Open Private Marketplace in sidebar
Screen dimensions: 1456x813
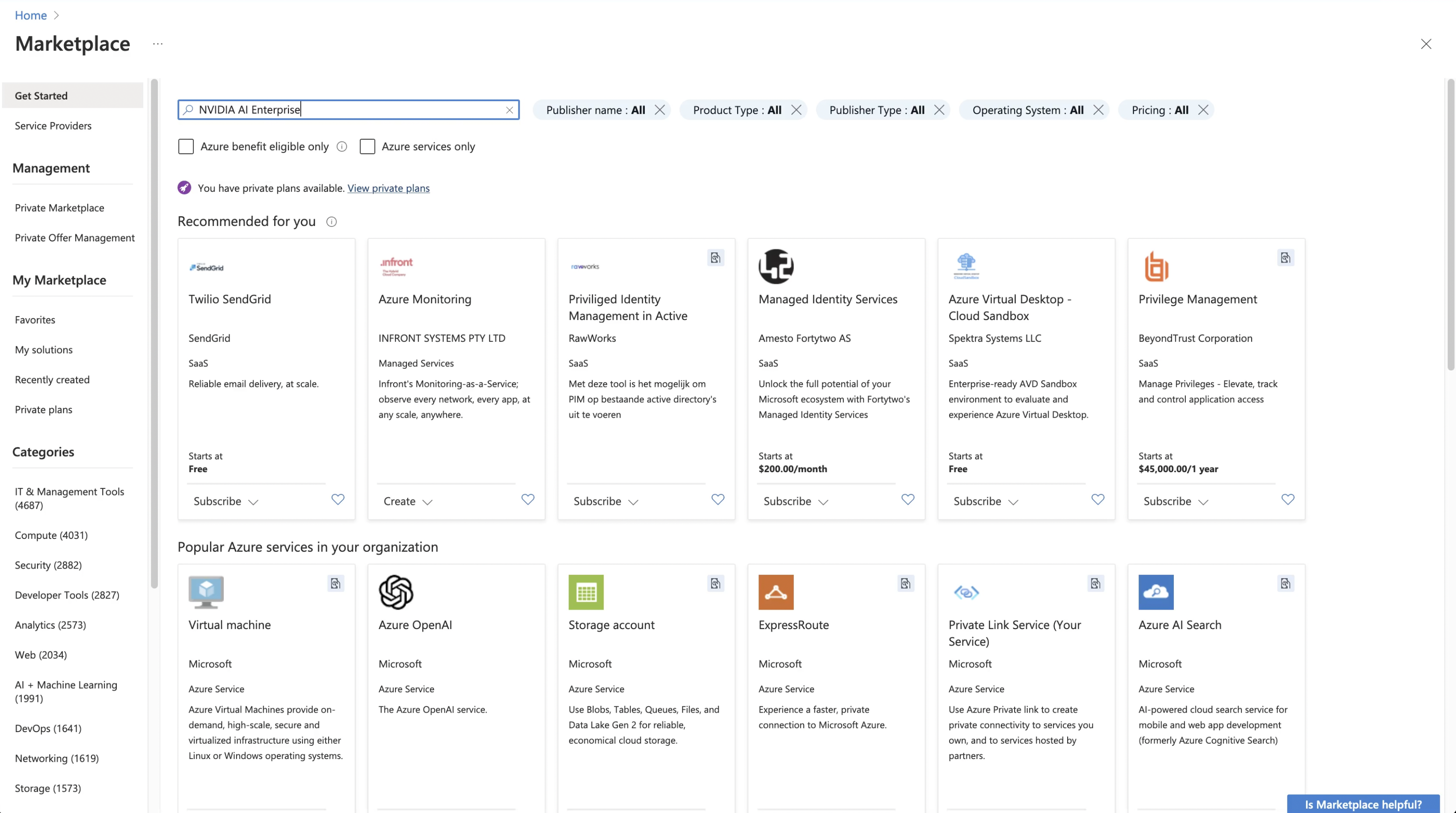[x=59, y=208]
